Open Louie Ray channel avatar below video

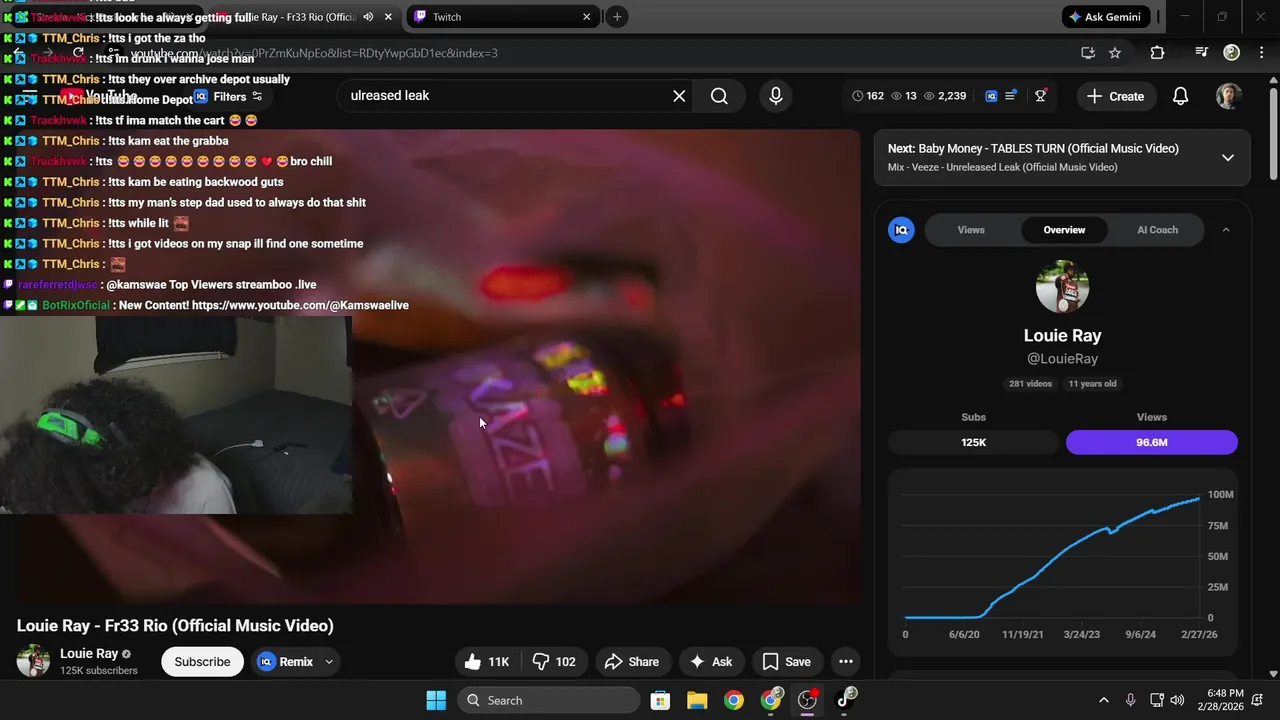pyautogui.click(x=33, y=661)
